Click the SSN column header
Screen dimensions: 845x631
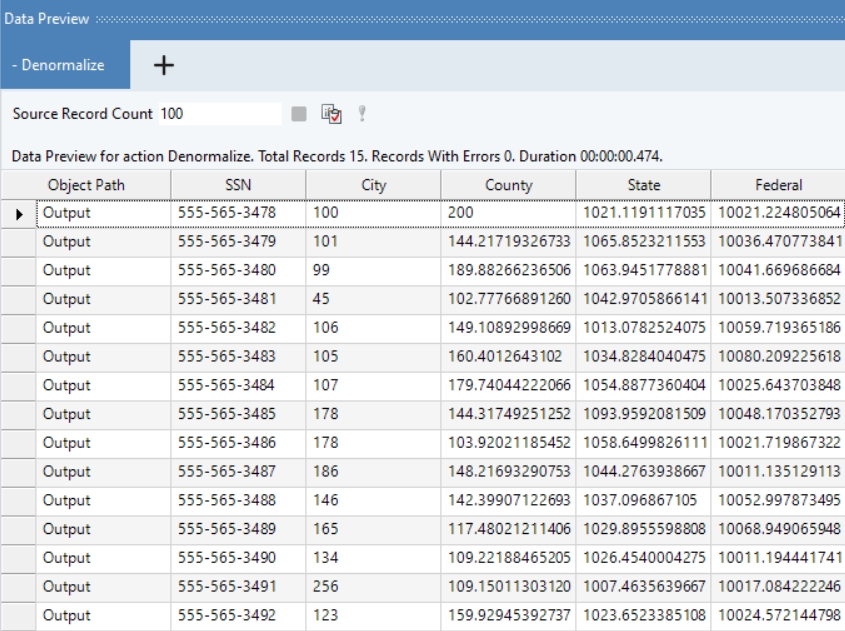click(x=238, y=185)
